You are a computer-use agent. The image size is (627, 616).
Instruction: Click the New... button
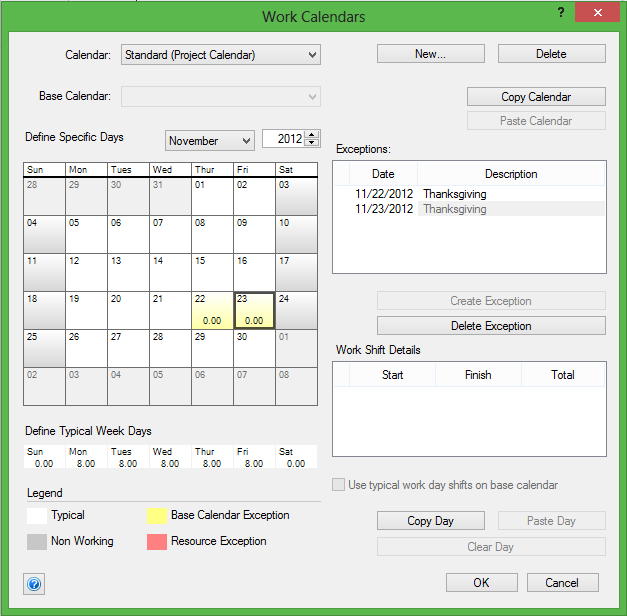[430, 54]
